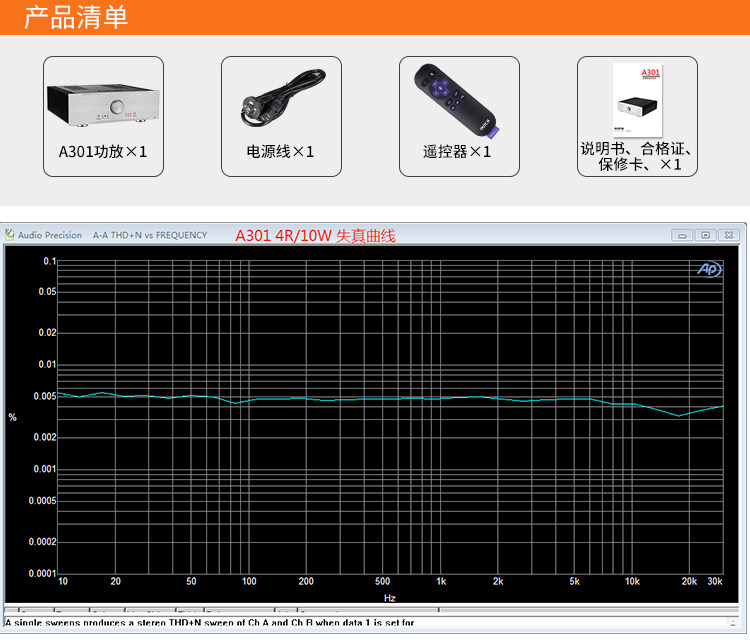The width and height of the screenshot is (750, 640).
Task: Click the '说明书、合格证、保修卡' label
Action: point(636,156)
